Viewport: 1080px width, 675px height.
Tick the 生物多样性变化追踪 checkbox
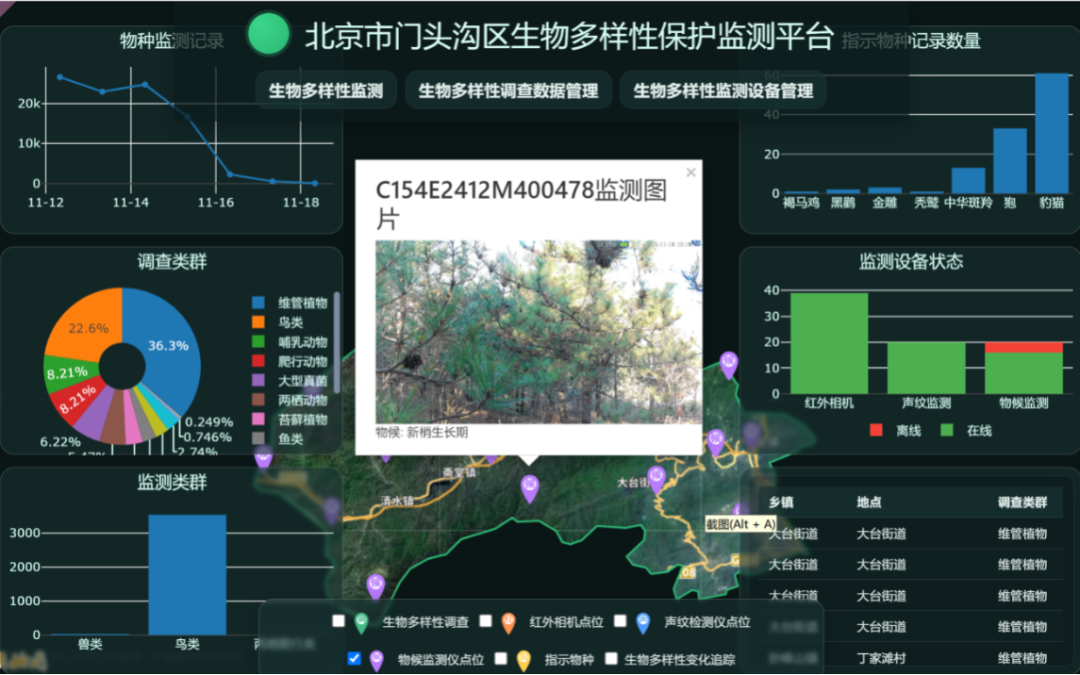610,659
